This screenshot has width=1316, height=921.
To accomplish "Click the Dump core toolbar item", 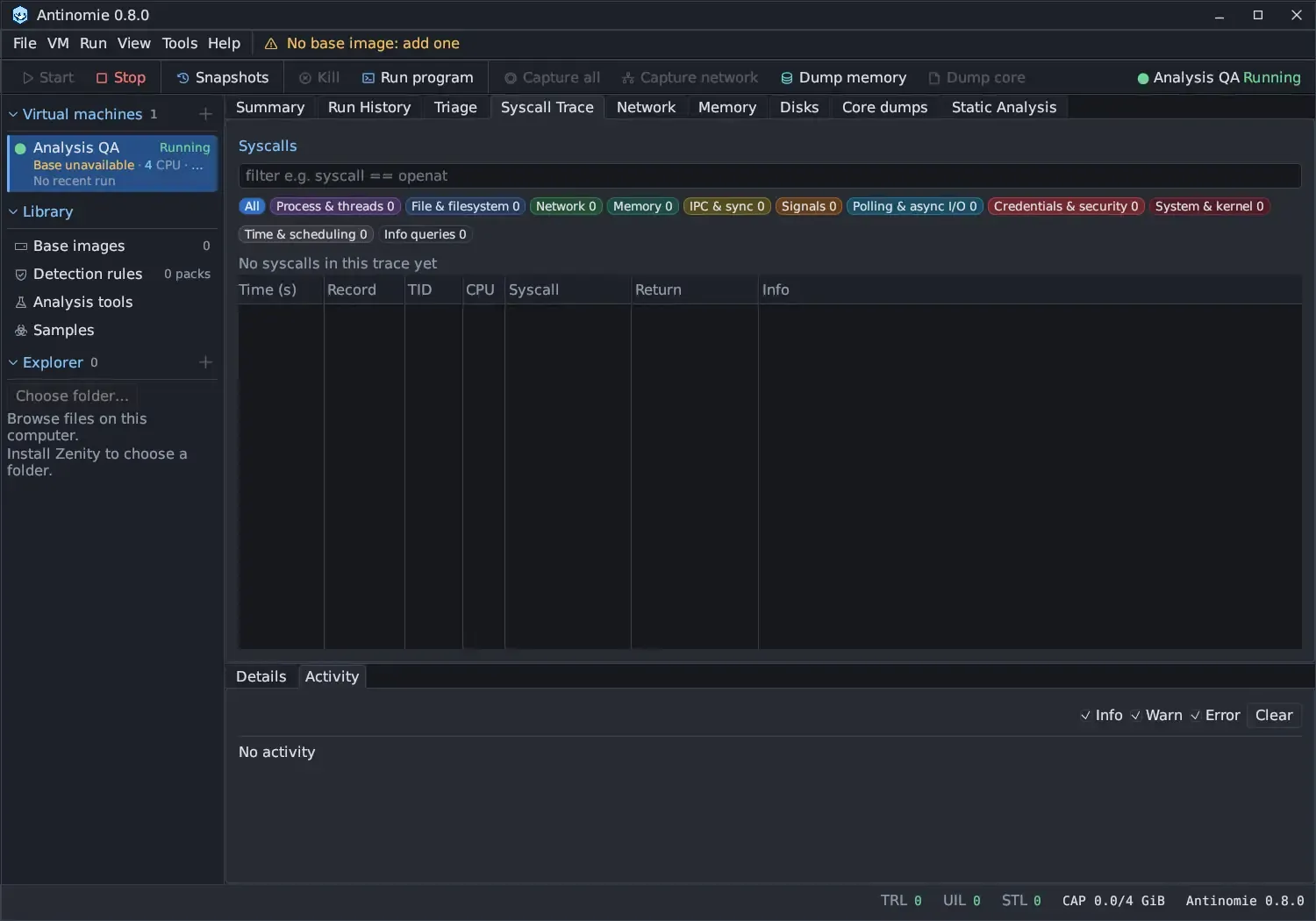I will [x=976, y=78].
